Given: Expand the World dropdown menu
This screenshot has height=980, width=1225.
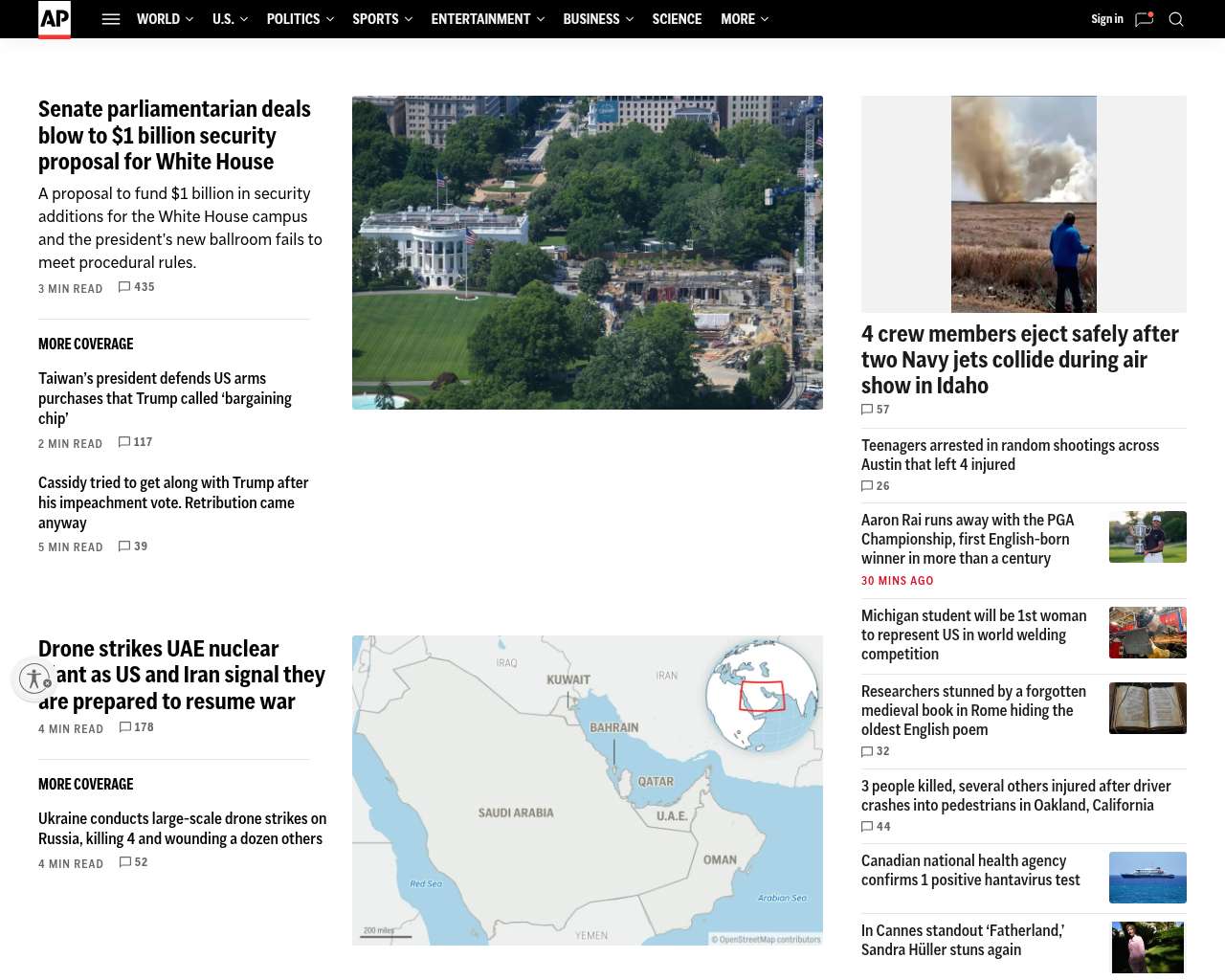Looking at the screenshot, I should pyautogui.click(x=165, y=19).
